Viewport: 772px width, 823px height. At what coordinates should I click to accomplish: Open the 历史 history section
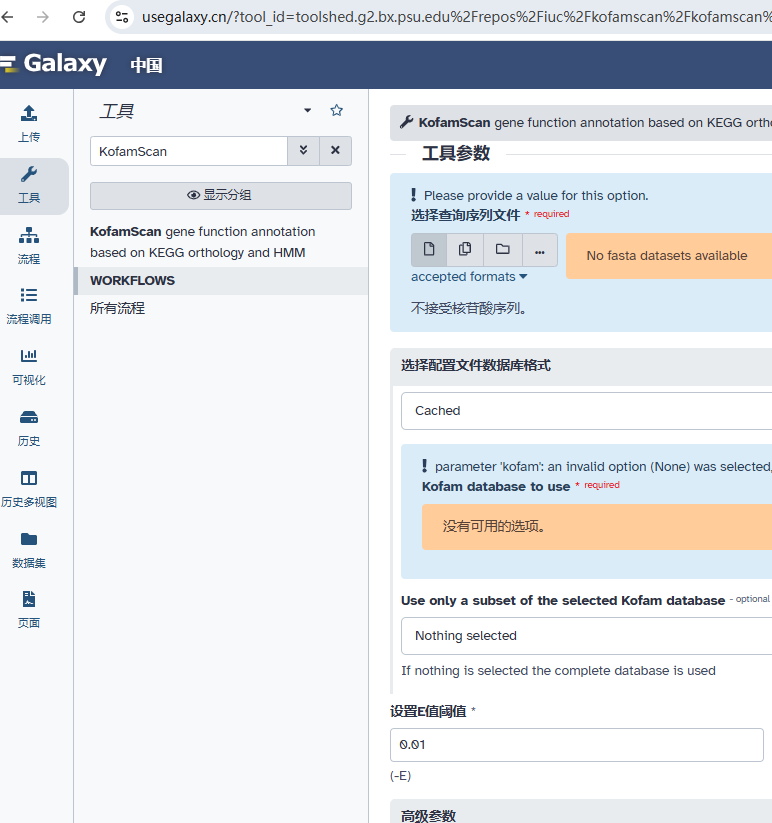[x=29, y=428]
